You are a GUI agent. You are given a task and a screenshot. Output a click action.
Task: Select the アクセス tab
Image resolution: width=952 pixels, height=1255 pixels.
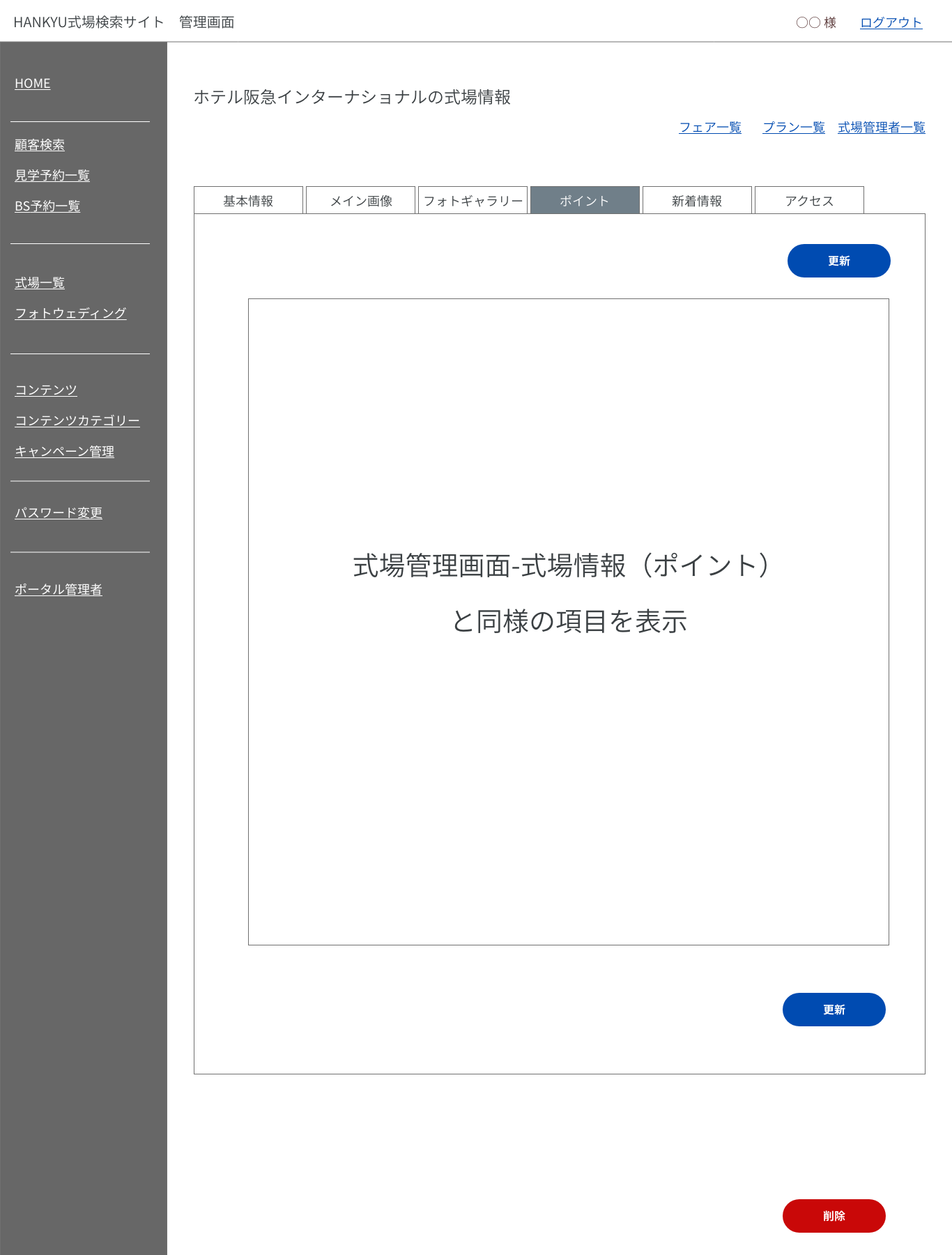point(809,201)
